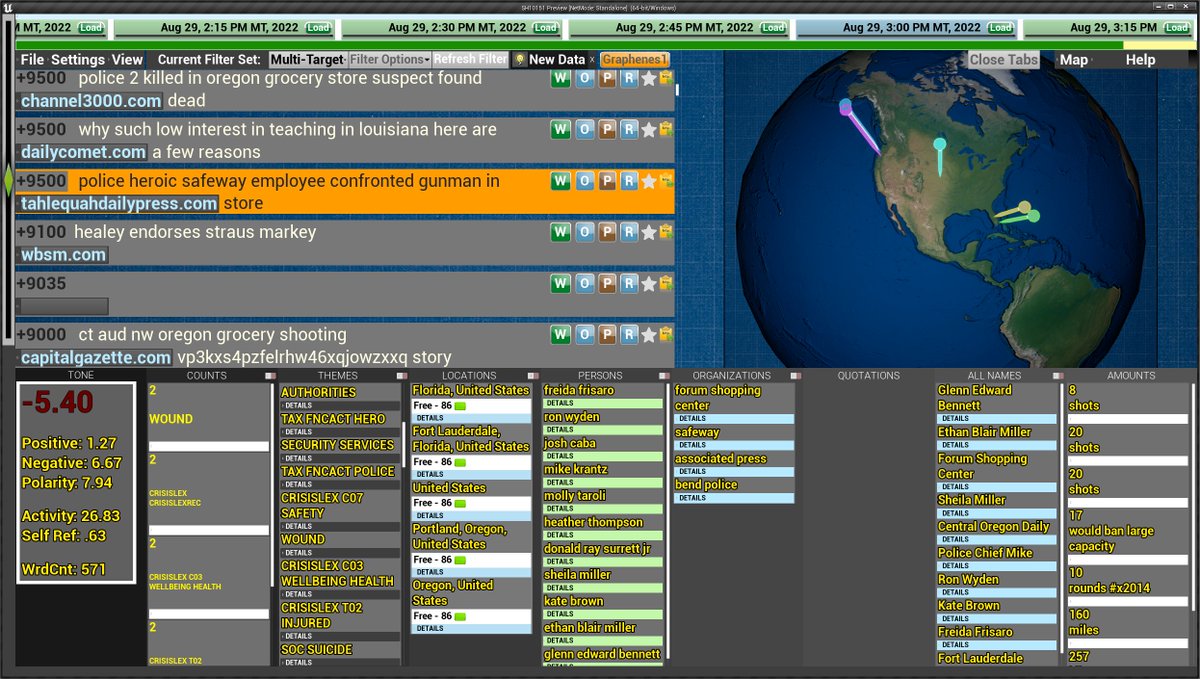
Task: Click the O icon on the dailycomet.com row
Action: coord(584,129)
